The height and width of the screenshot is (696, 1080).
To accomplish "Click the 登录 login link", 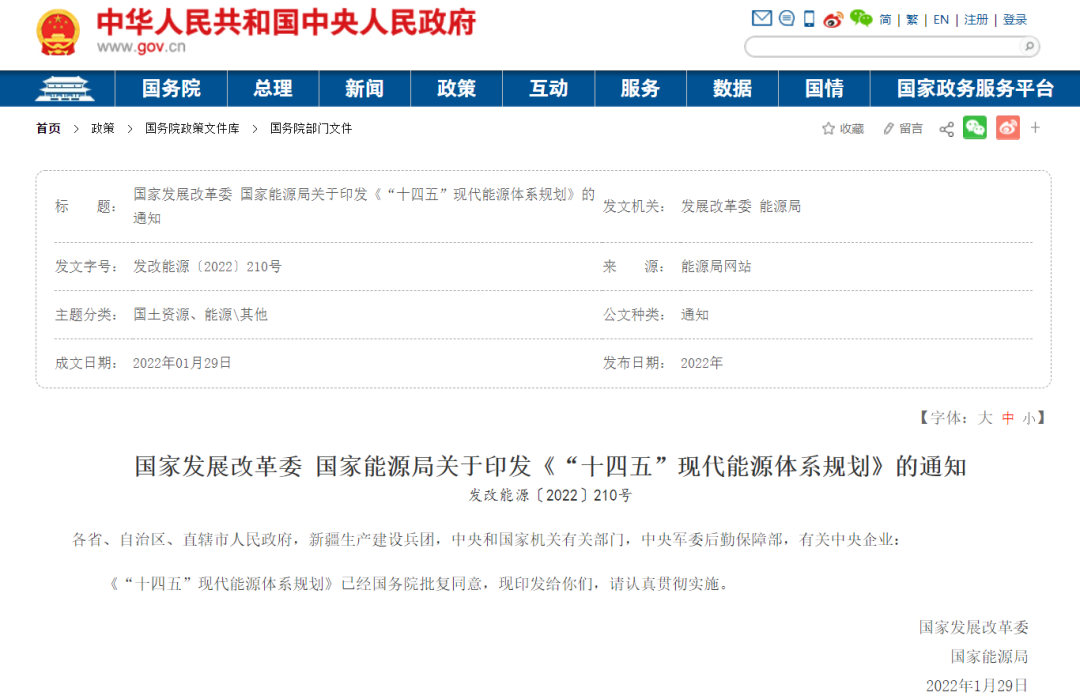I will click(x=1015, y=18).
